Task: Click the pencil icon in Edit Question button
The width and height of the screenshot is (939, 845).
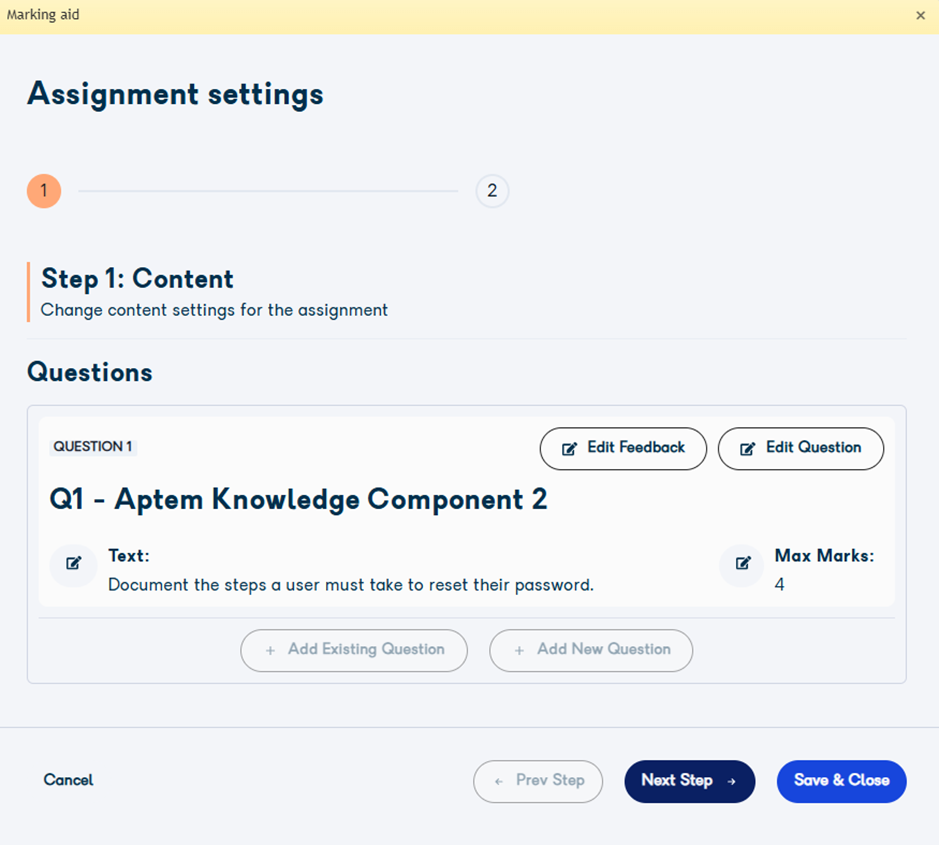Action: [747, 449]
